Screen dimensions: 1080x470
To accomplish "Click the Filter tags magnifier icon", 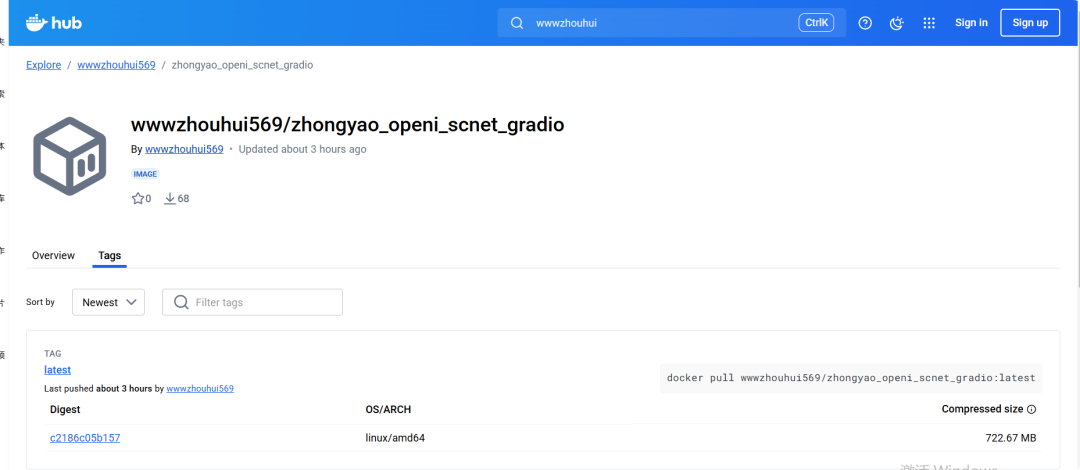I will click(x=181, y=303).
